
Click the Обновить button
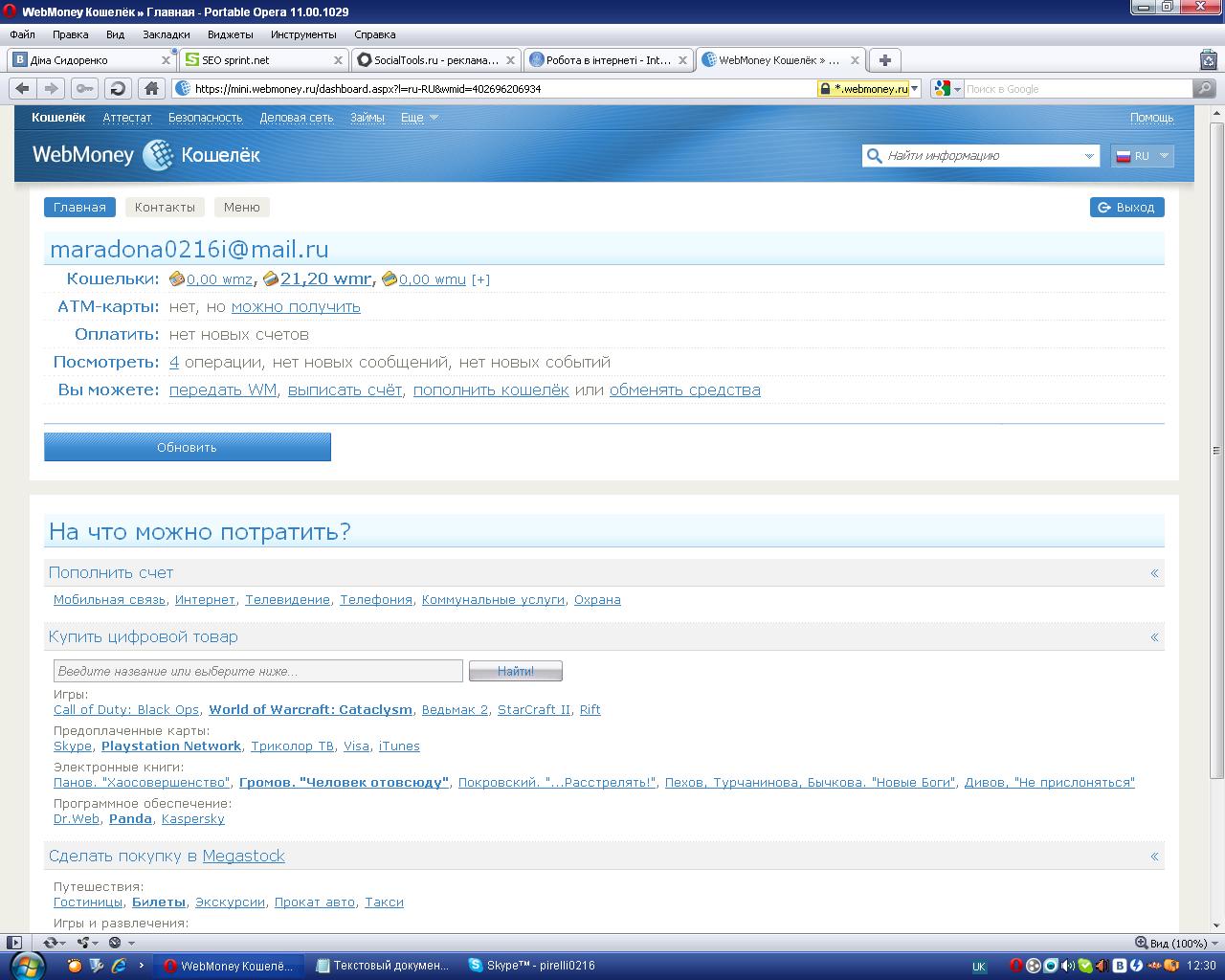pyautogui.click(x=188, y=447)
